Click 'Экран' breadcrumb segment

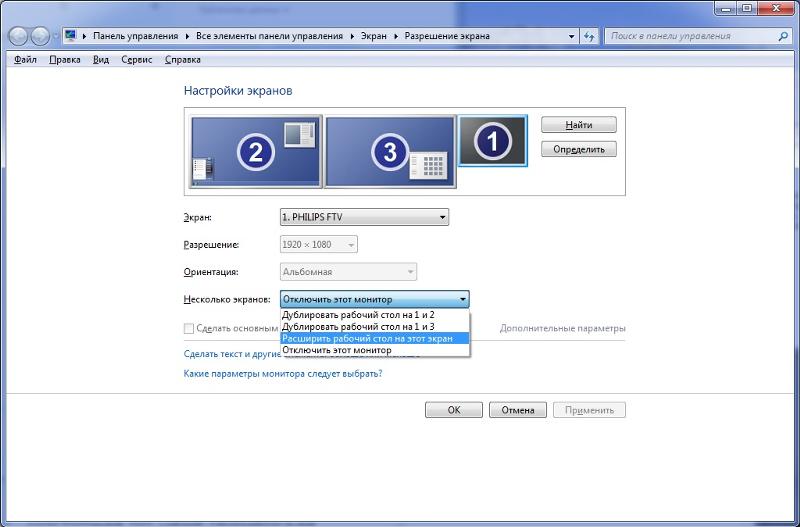[x=373, y=36]
